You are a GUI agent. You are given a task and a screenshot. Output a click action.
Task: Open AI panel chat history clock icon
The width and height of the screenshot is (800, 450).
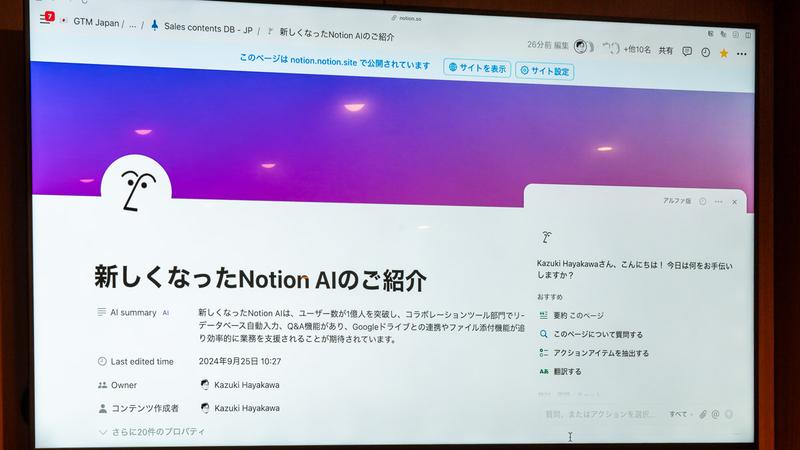coord(703,202)
